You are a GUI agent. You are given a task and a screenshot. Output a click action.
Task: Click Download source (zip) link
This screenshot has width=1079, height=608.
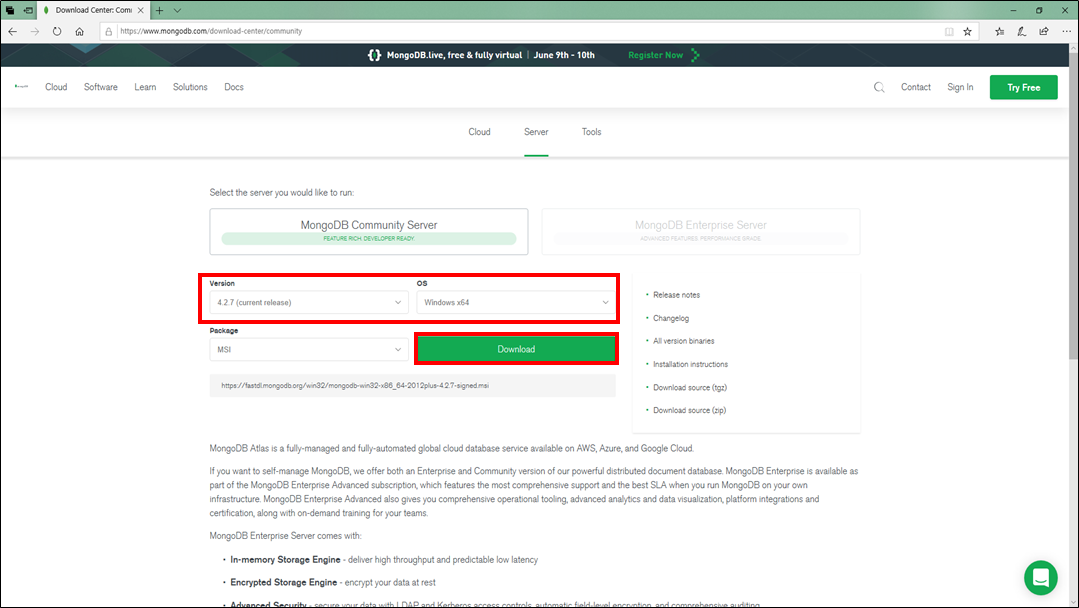pyautogui.click(x=690, y=411)
